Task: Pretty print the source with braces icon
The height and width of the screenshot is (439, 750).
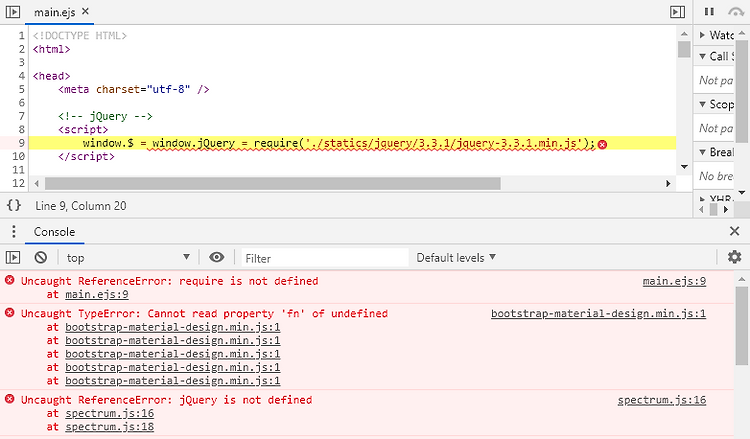Action: click(x=14, y=205)
